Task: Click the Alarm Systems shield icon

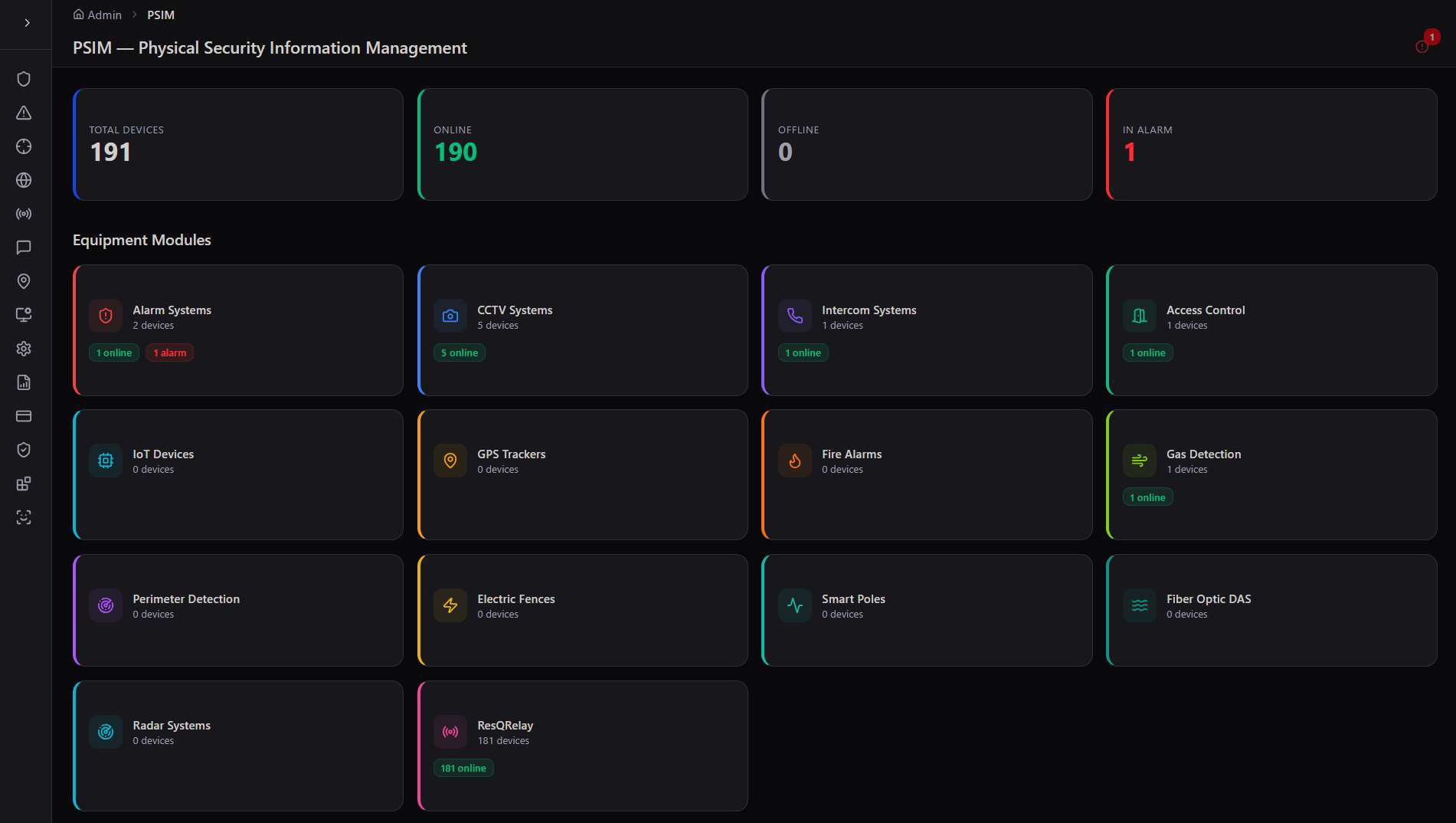Action: (106, 316)
